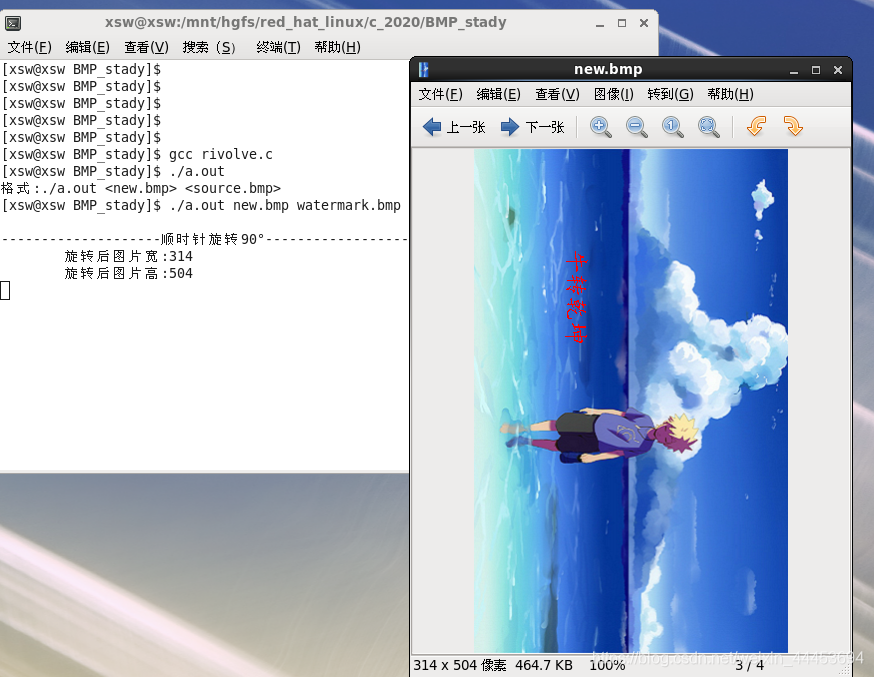Click the terminal icon in the terminal titlebar
874x677 pixels.
click(x=13, y=23)
